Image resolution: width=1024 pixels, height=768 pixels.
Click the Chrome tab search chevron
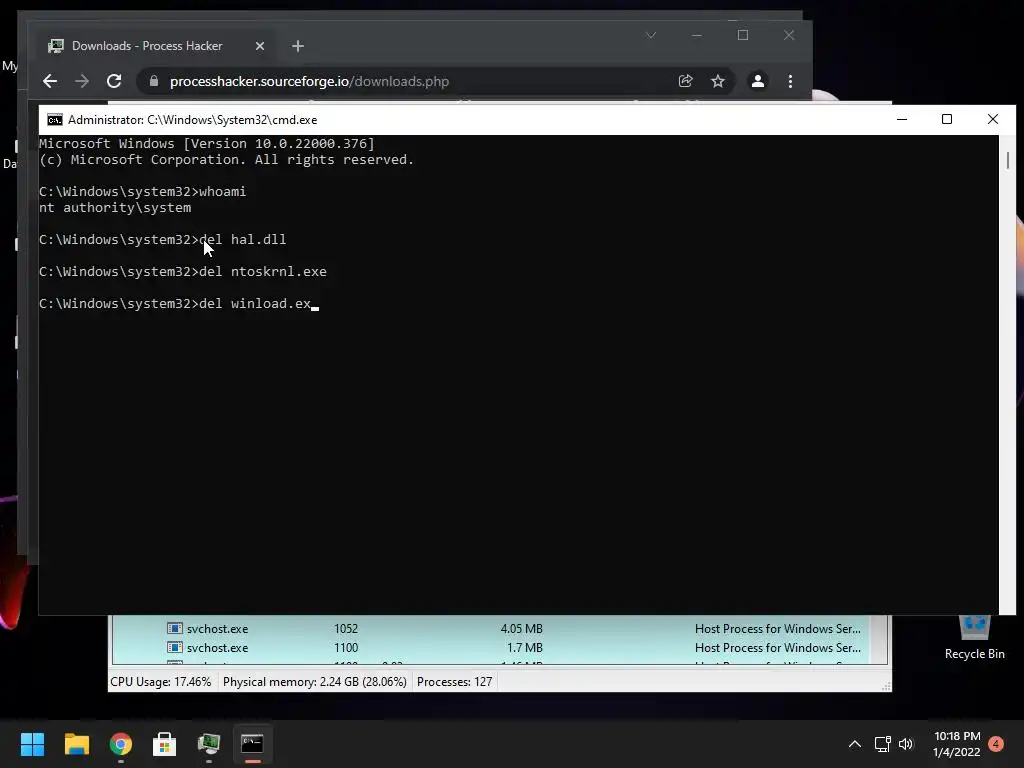point(650,35)
